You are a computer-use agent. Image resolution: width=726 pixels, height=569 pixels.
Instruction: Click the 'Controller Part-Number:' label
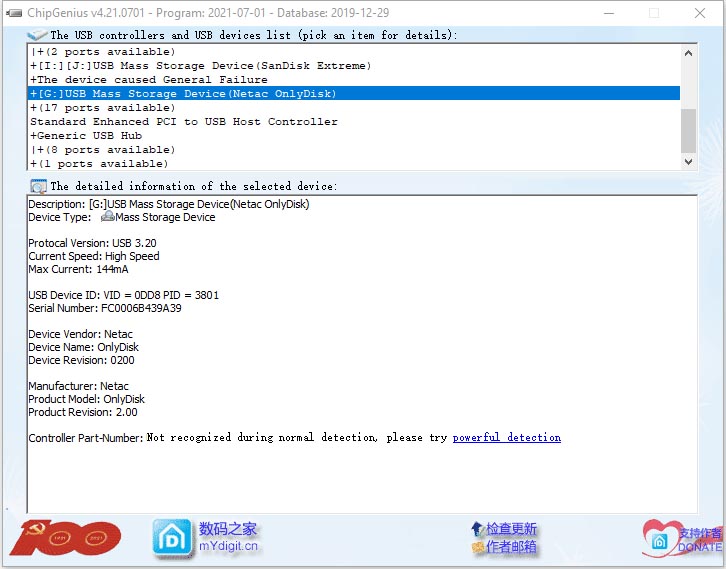pyautogui.click(x=86, y=438)
